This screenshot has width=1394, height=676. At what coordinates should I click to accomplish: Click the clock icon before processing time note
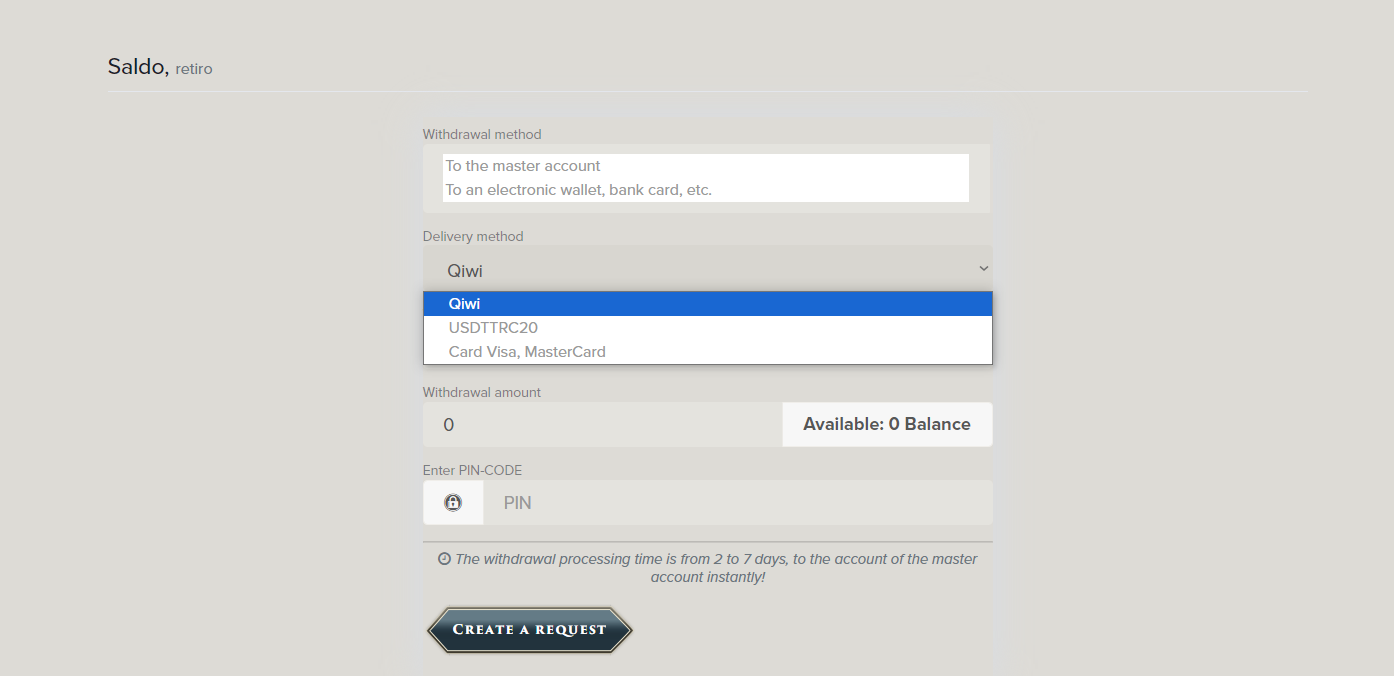tap(444, 559)
